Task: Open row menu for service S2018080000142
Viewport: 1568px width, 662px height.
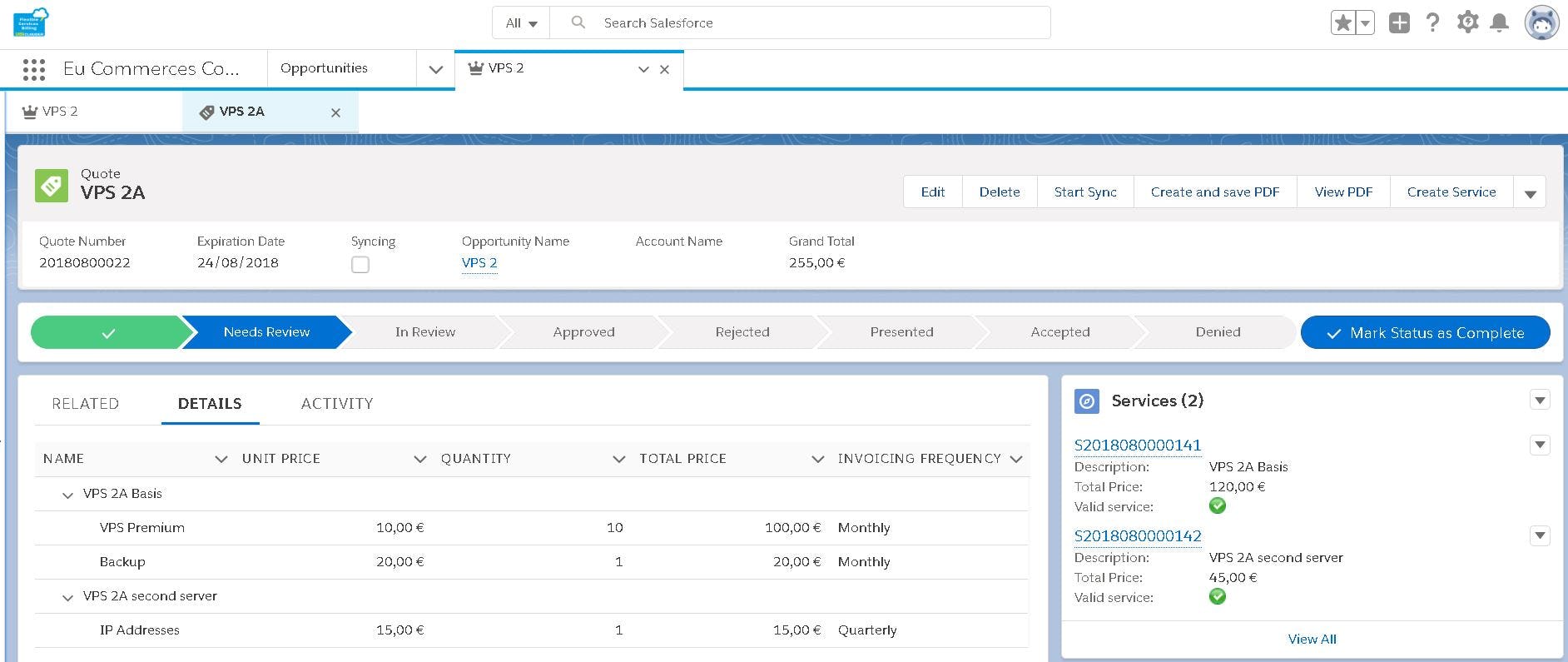Action: tap(1540, 535)
